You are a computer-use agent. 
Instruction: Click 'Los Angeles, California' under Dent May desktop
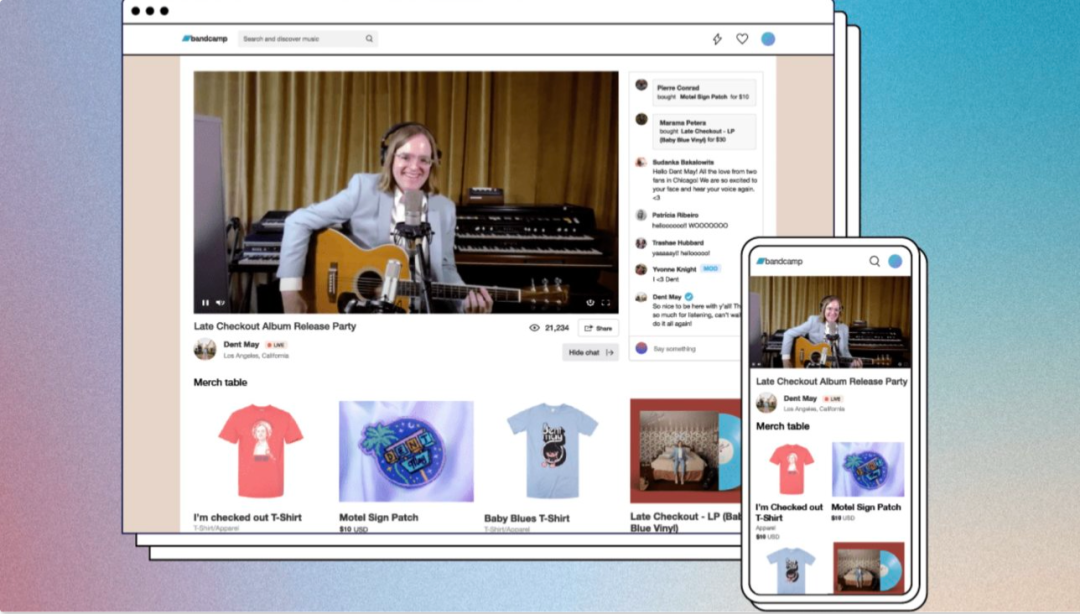pos(256,356)
